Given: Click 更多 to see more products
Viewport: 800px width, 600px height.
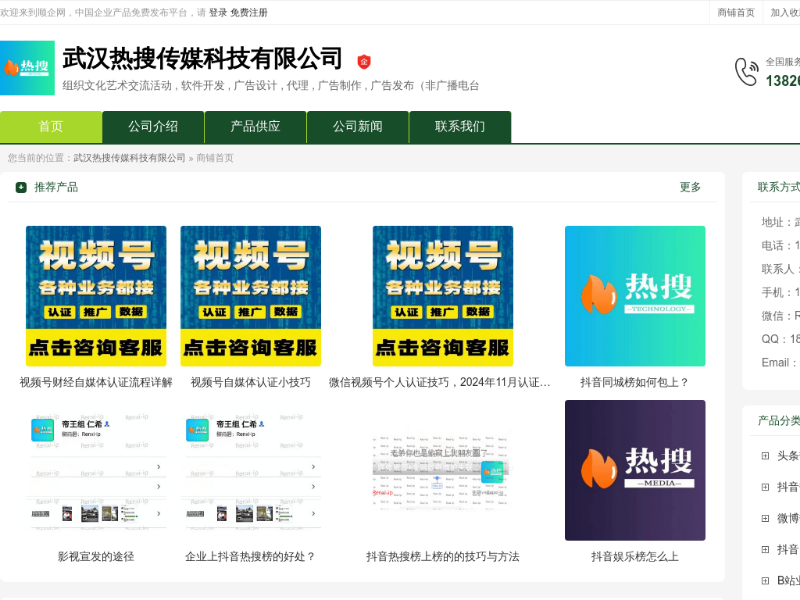Looking at the screenshot, I should (x=690, y=187).
